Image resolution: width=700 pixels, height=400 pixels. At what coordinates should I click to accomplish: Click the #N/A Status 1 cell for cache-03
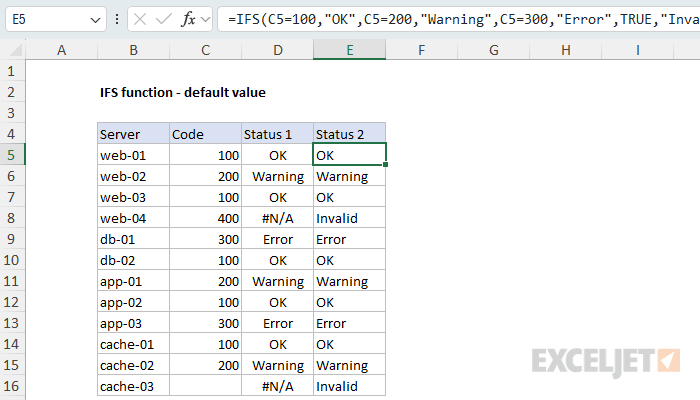tap(278, 386)
